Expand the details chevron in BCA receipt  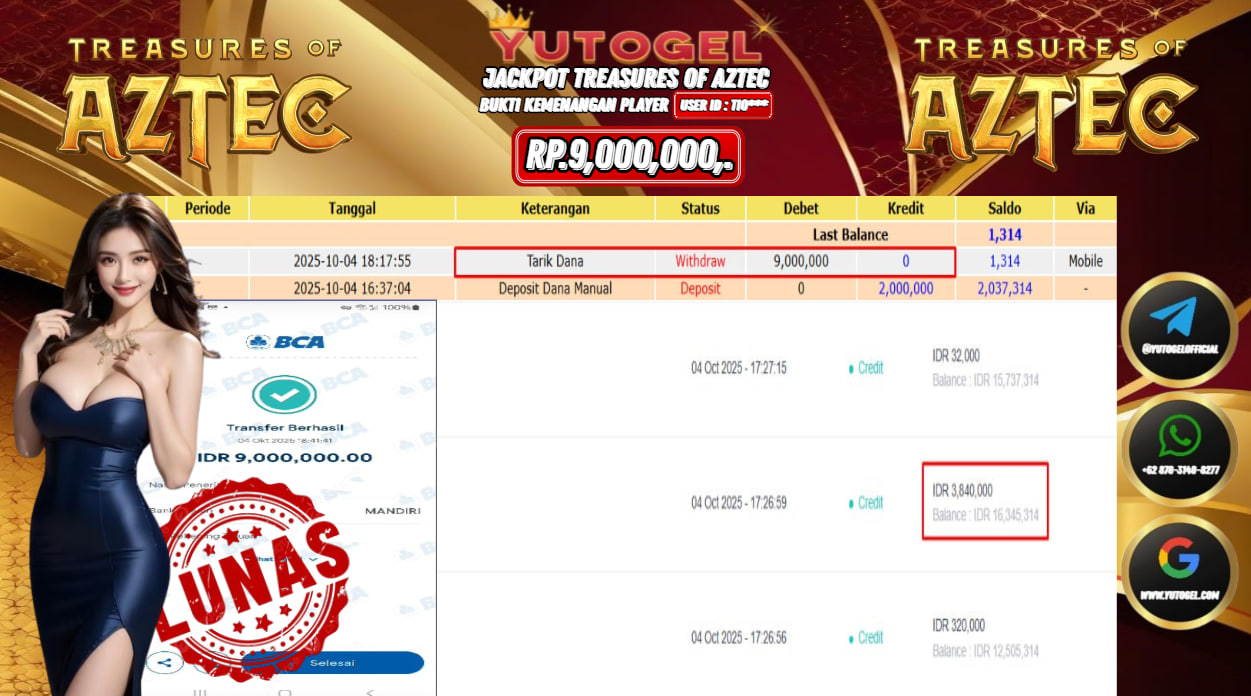click(x=314, y=558)
